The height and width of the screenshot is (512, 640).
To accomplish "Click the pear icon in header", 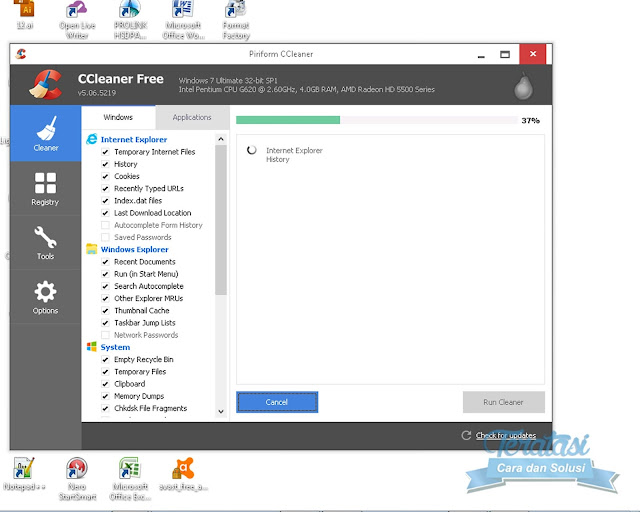I will [523, 86].
